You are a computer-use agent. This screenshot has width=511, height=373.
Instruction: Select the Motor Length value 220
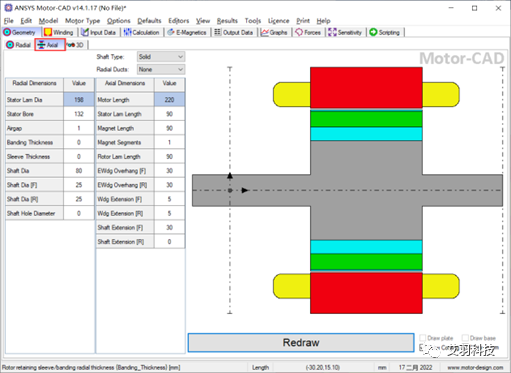tap(169, 100)
